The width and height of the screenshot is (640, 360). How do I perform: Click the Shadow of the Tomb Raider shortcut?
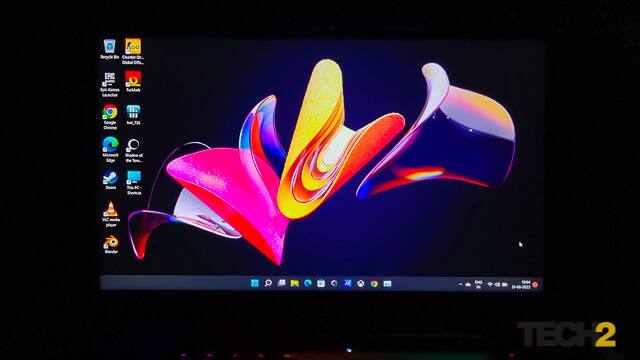(133, 150)
